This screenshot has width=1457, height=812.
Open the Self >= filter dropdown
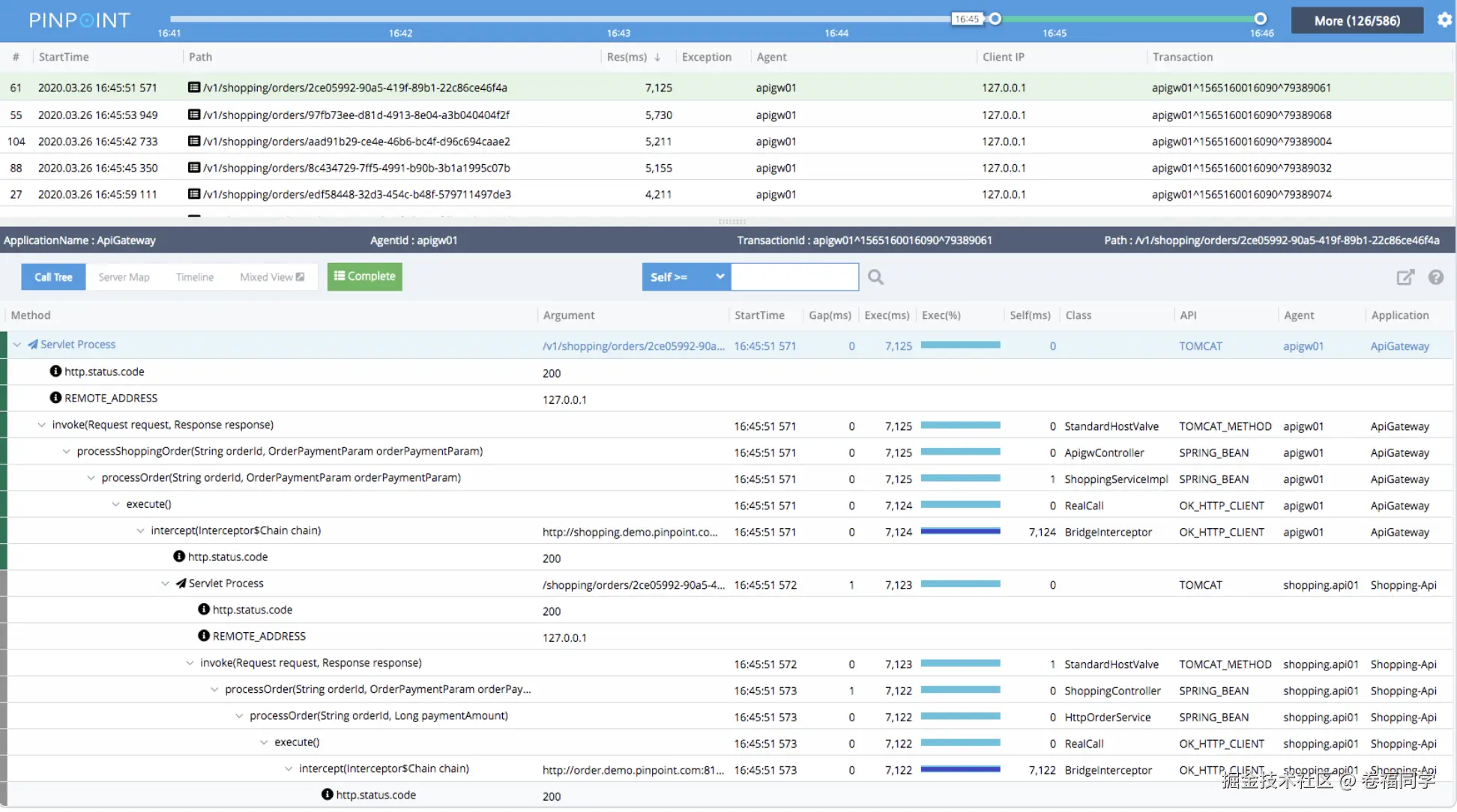tap(686, 277)
